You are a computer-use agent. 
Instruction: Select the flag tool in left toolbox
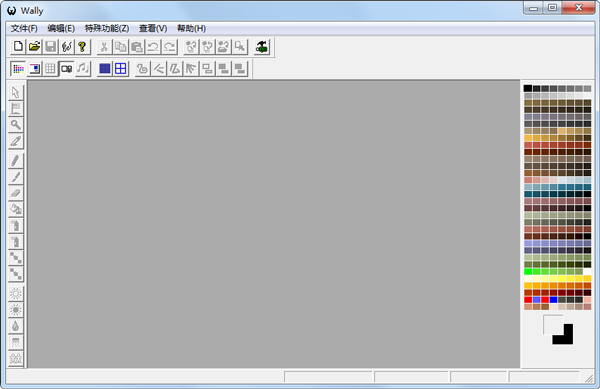click(x=16, y=109)
